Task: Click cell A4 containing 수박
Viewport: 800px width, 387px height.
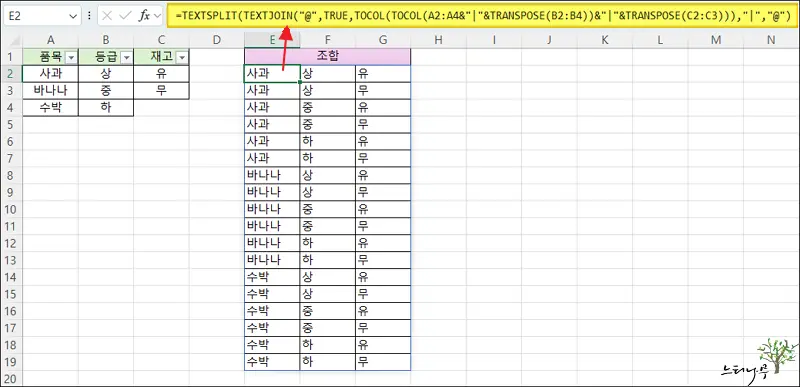Action: 51,108
